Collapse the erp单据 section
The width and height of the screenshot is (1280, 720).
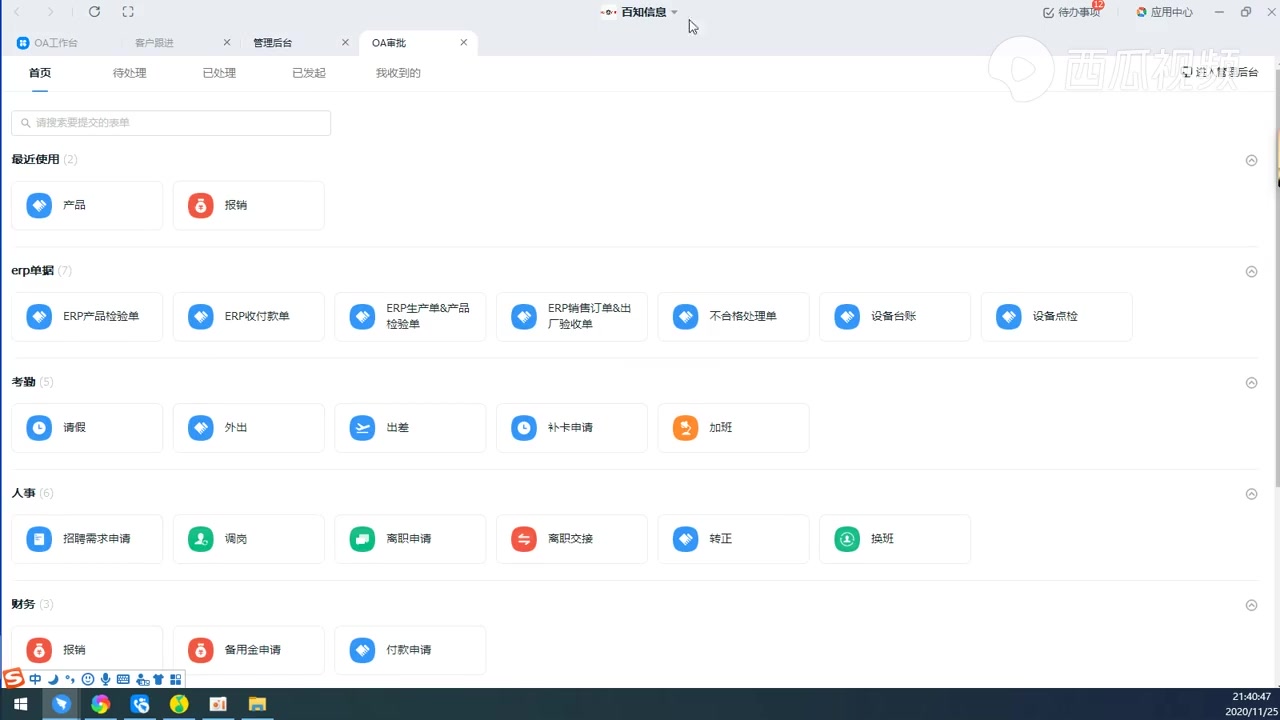(x=1251, y=271)
